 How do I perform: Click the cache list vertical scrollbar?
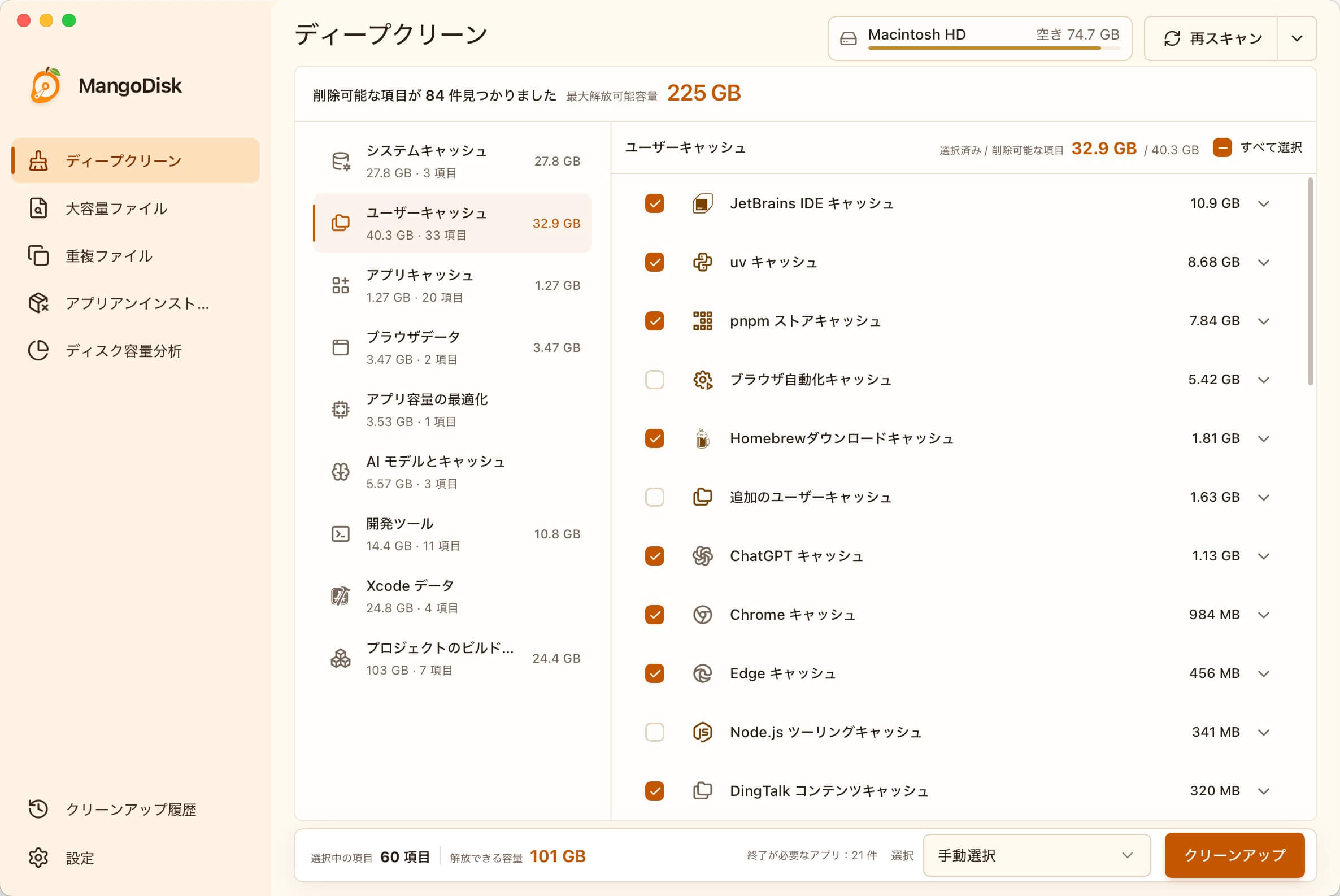[x=1310, y=281]
